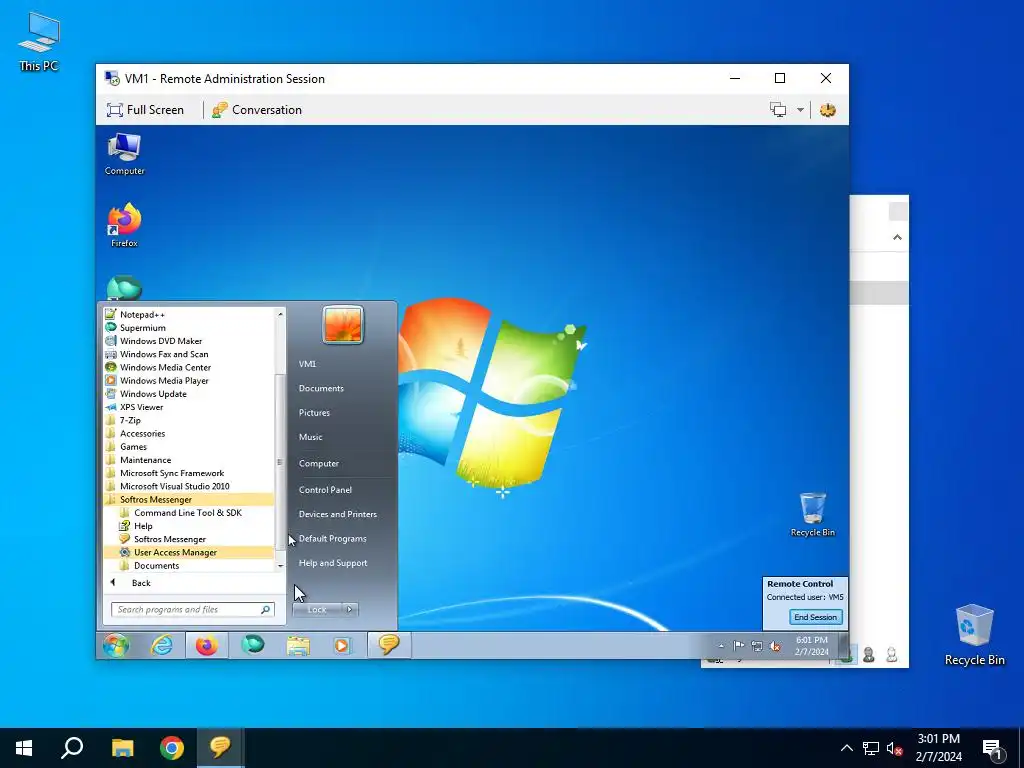Open Windows Media Player from the remote taskbar

(x=342, y=645)
